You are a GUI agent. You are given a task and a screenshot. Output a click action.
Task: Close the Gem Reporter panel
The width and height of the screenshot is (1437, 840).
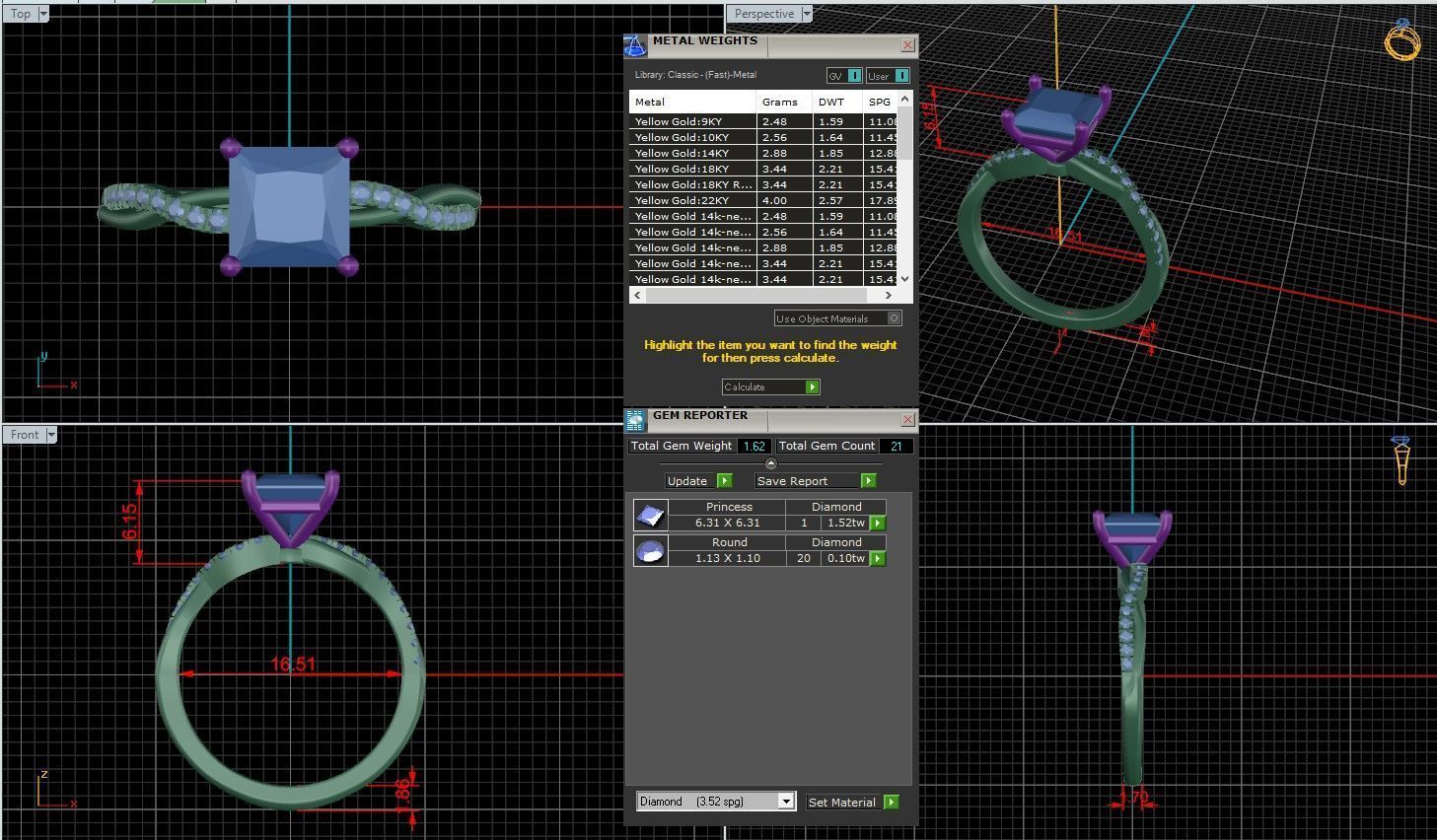[907, 420]
